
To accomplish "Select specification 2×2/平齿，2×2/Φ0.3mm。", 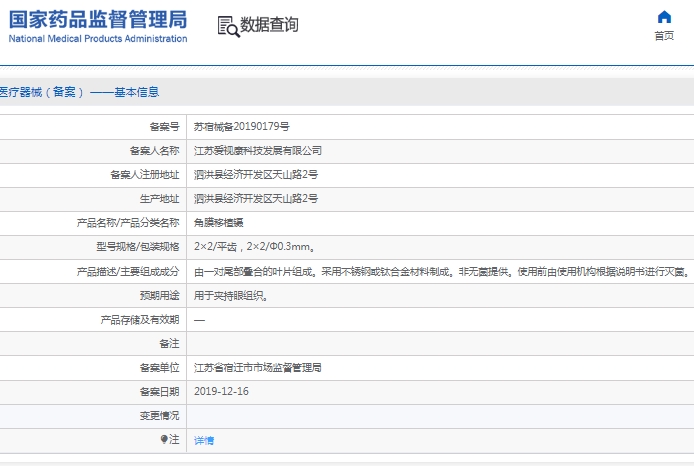I will 254,246.
